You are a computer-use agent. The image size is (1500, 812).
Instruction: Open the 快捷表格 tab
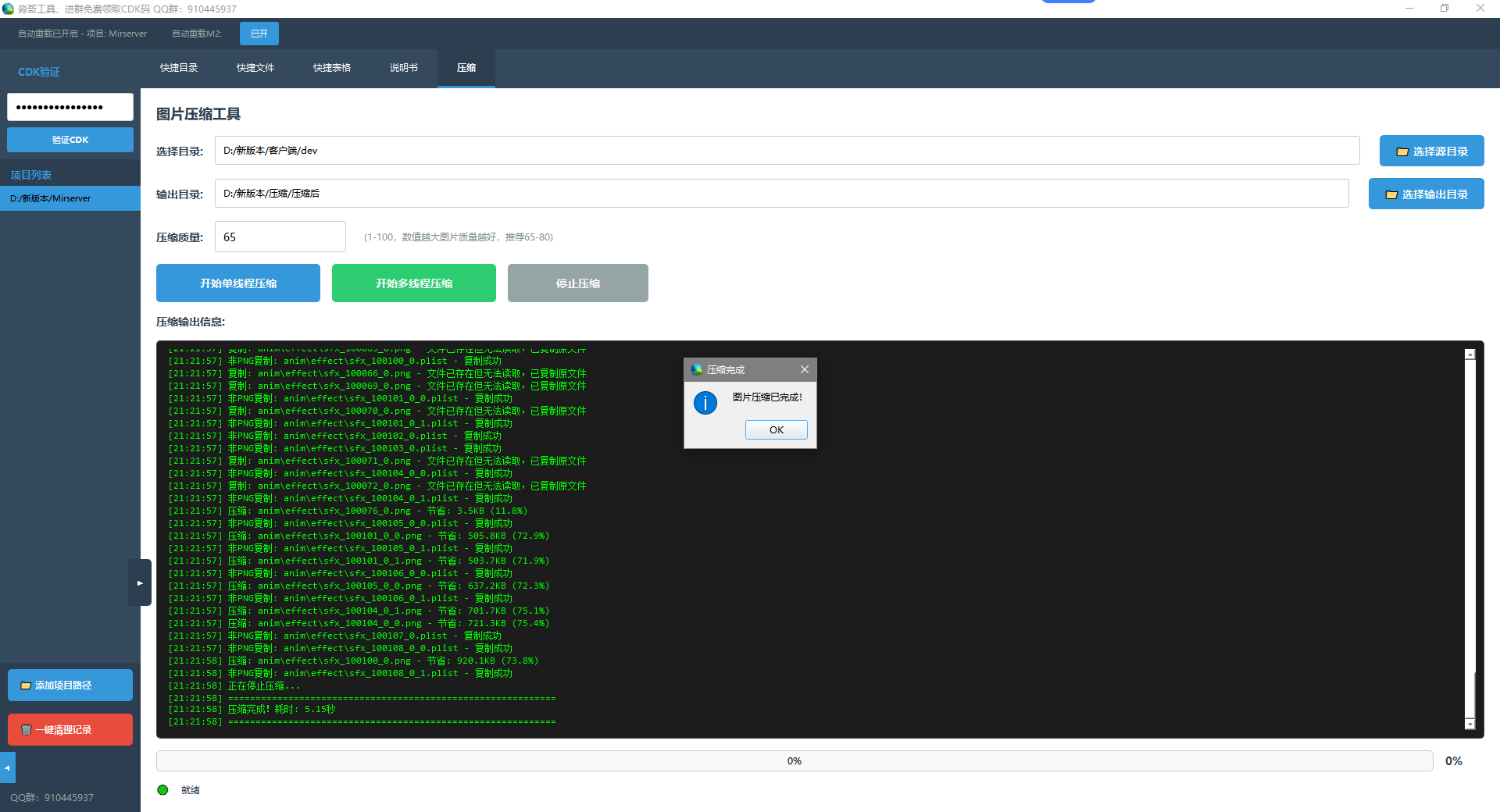click(332, 68)
